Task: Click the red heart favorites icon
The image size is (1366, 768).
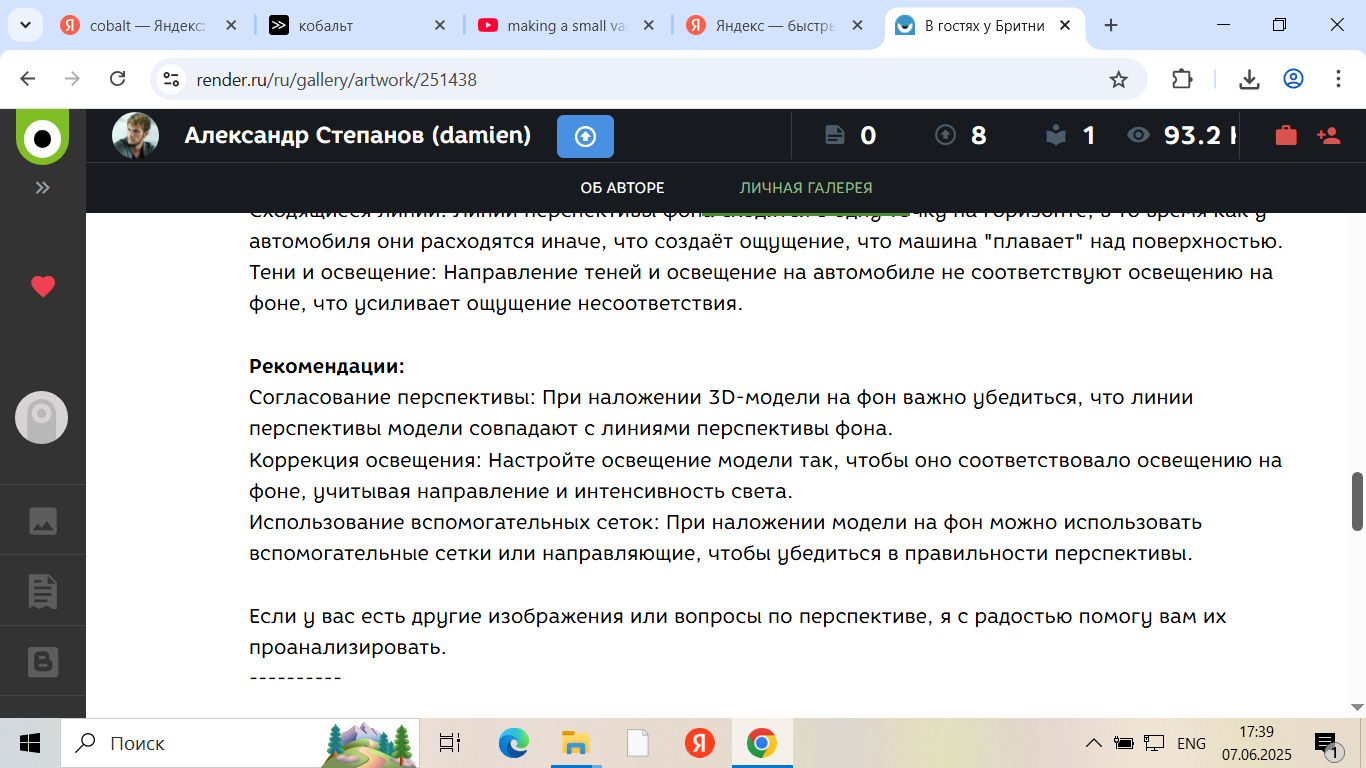Action: tap(42, 287)
